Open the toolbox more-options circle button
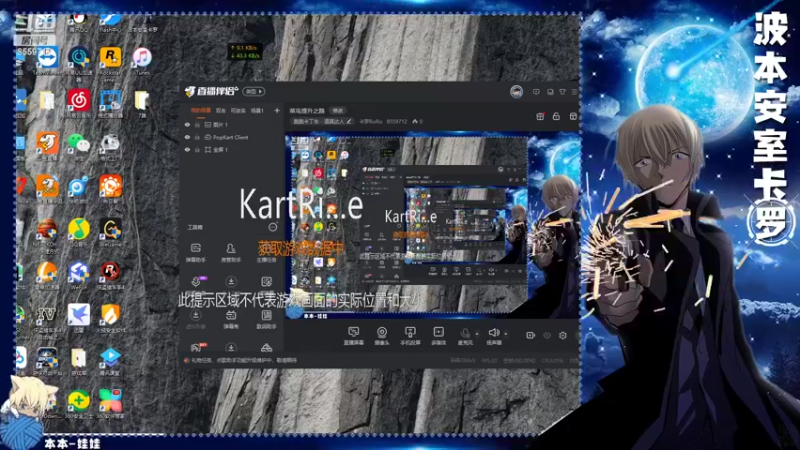800x450 pixels. [x=273, y=227]
